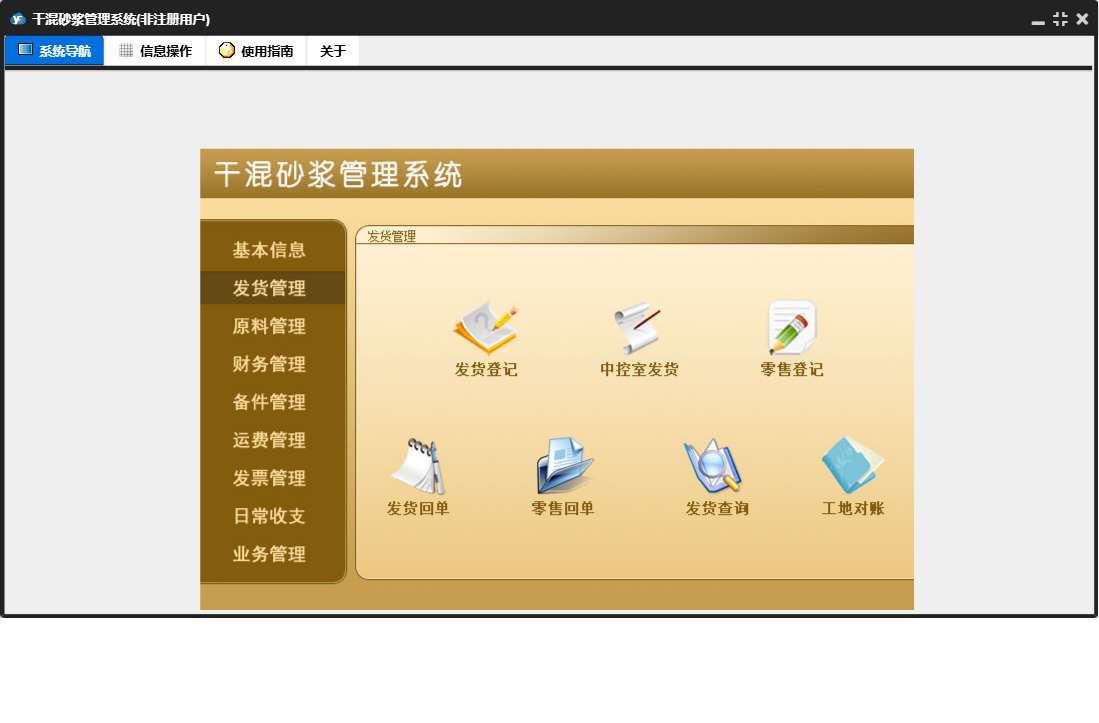
Task: Select 原料管理 in the sidebar
Action: point(270,326)
